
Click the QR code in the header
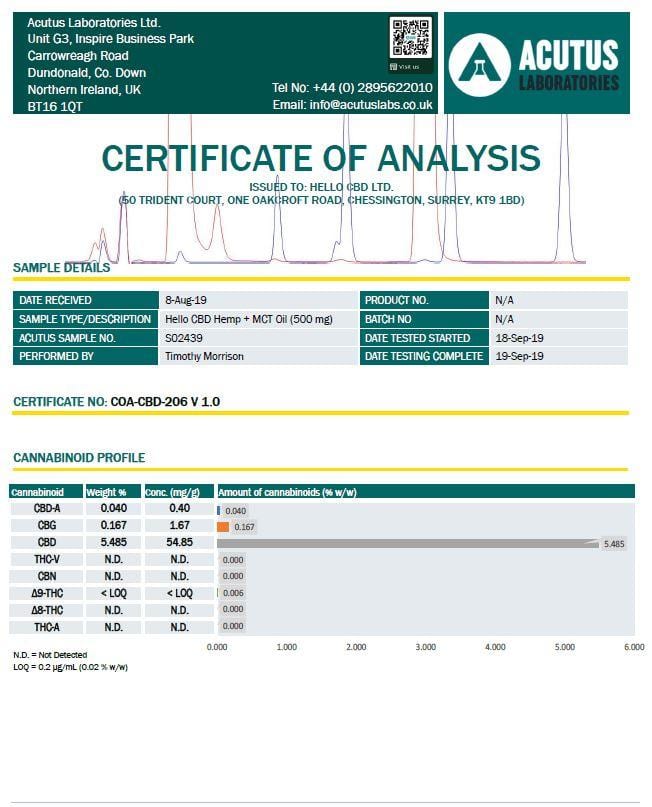pyautogui.click(x=410, y=38)
